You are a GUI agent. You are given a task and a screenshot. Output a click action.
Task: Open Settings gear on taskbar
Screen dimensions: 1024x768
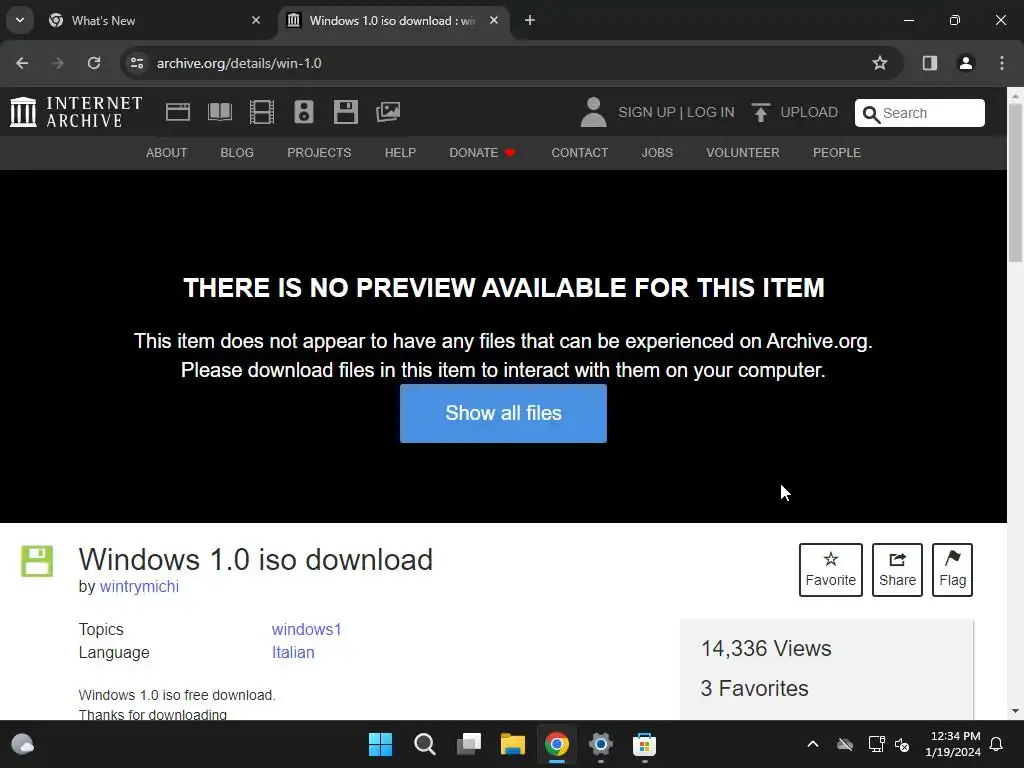tap(600, 744)
